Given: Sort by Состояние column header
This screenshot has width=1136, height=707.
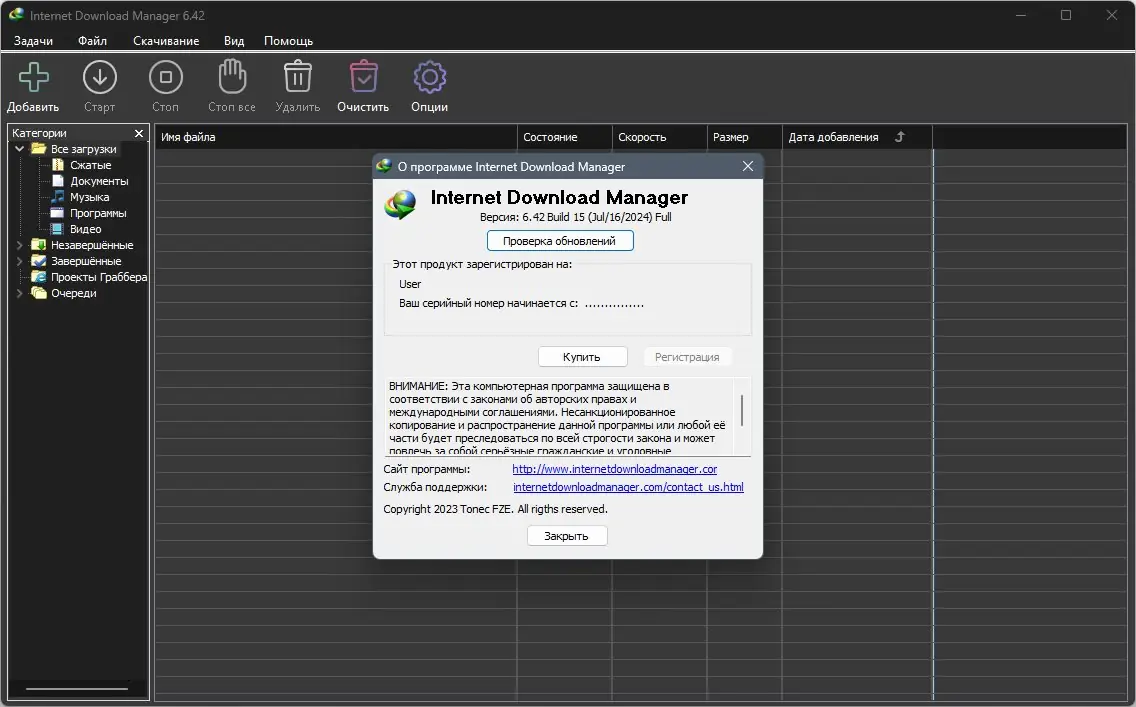Looking at the screenshot, I should [x=564, y=137].
